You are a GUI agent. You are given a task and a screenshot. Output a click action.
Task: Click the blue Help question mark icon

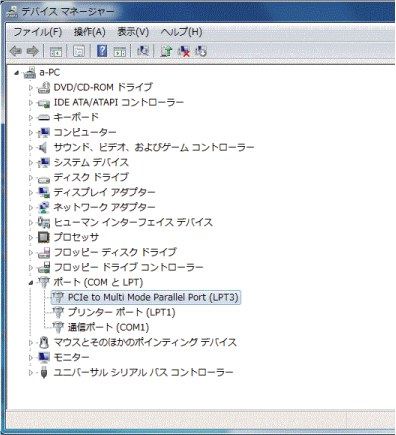[102, 51]
